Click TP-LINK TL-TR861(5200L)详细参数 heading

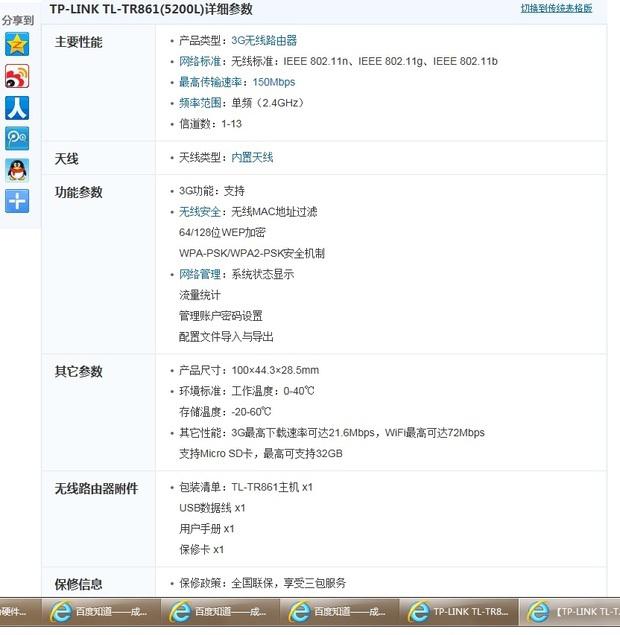151,9
